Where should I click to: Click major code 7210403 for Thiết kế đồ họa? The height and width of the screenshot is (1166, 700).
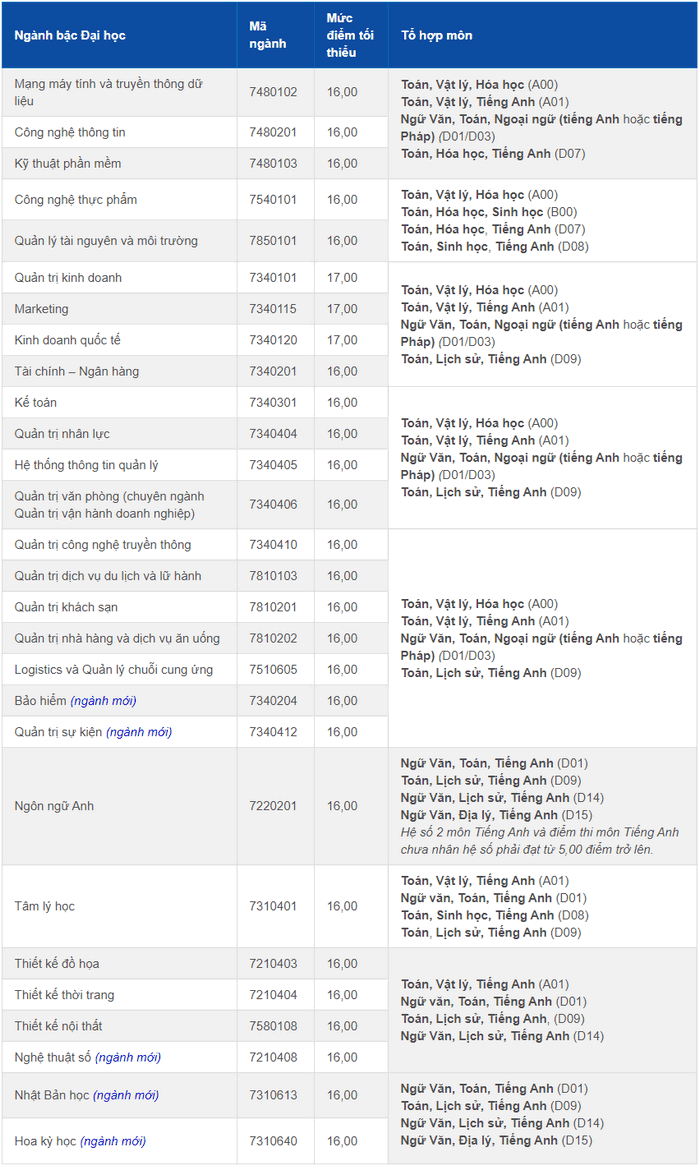click(273, 964)
